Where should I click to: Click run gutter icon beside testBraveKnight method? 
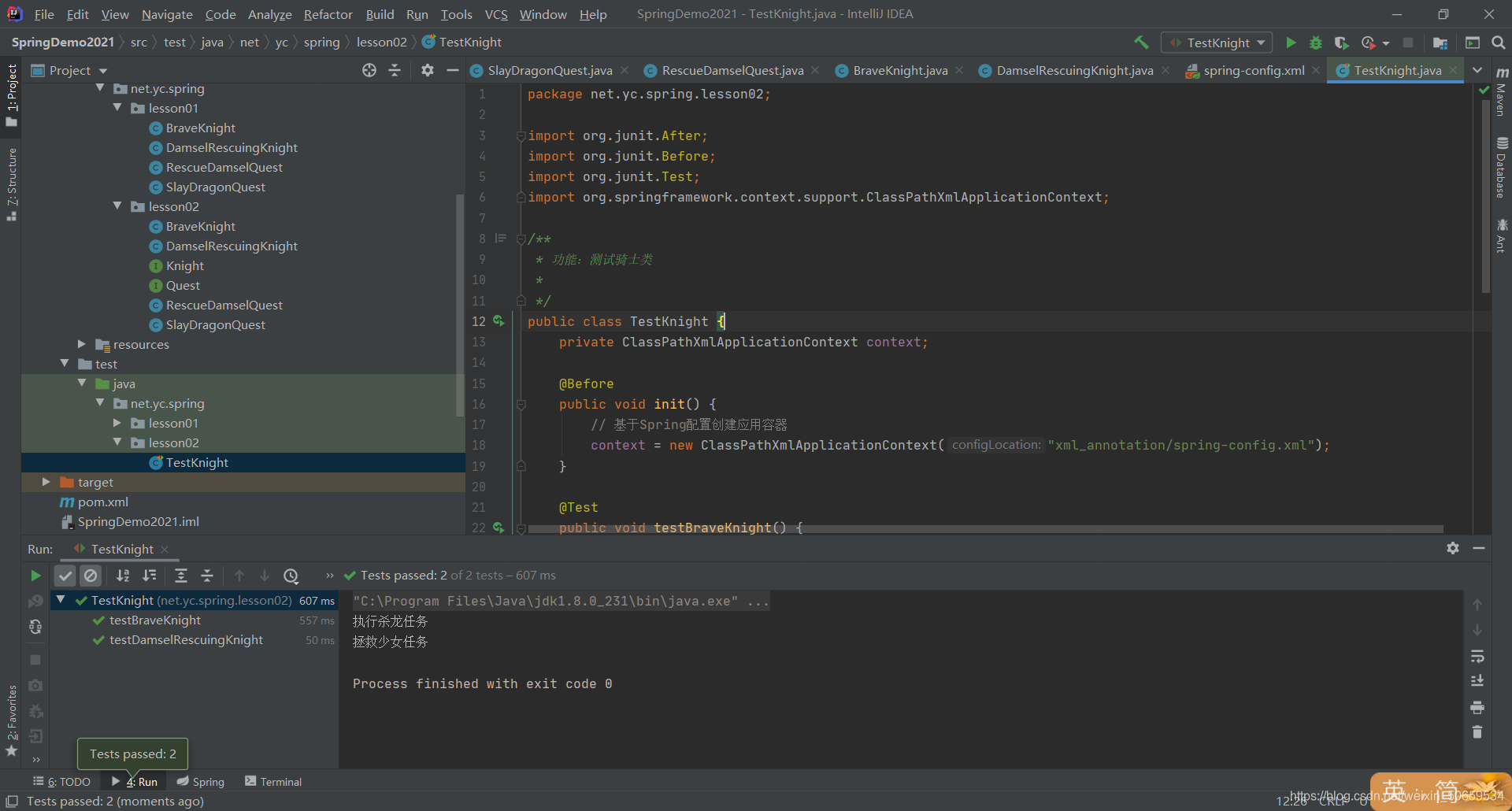pyautogui.click(x=498, y=528)
